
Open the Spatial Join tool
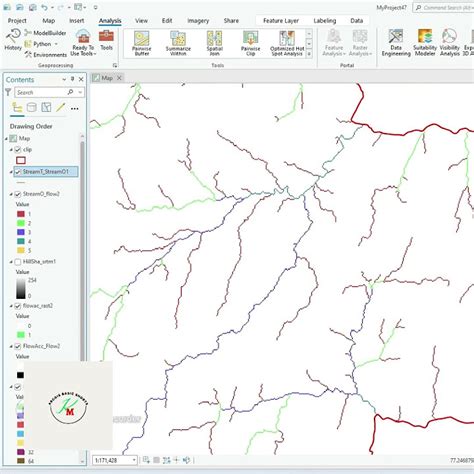pyautogui.click(x=214, y=43)
